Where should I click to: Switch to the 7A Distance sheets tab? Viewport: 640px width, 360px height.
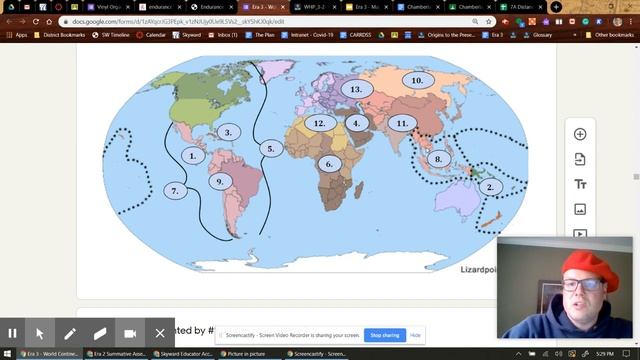(x=522, y=7)
